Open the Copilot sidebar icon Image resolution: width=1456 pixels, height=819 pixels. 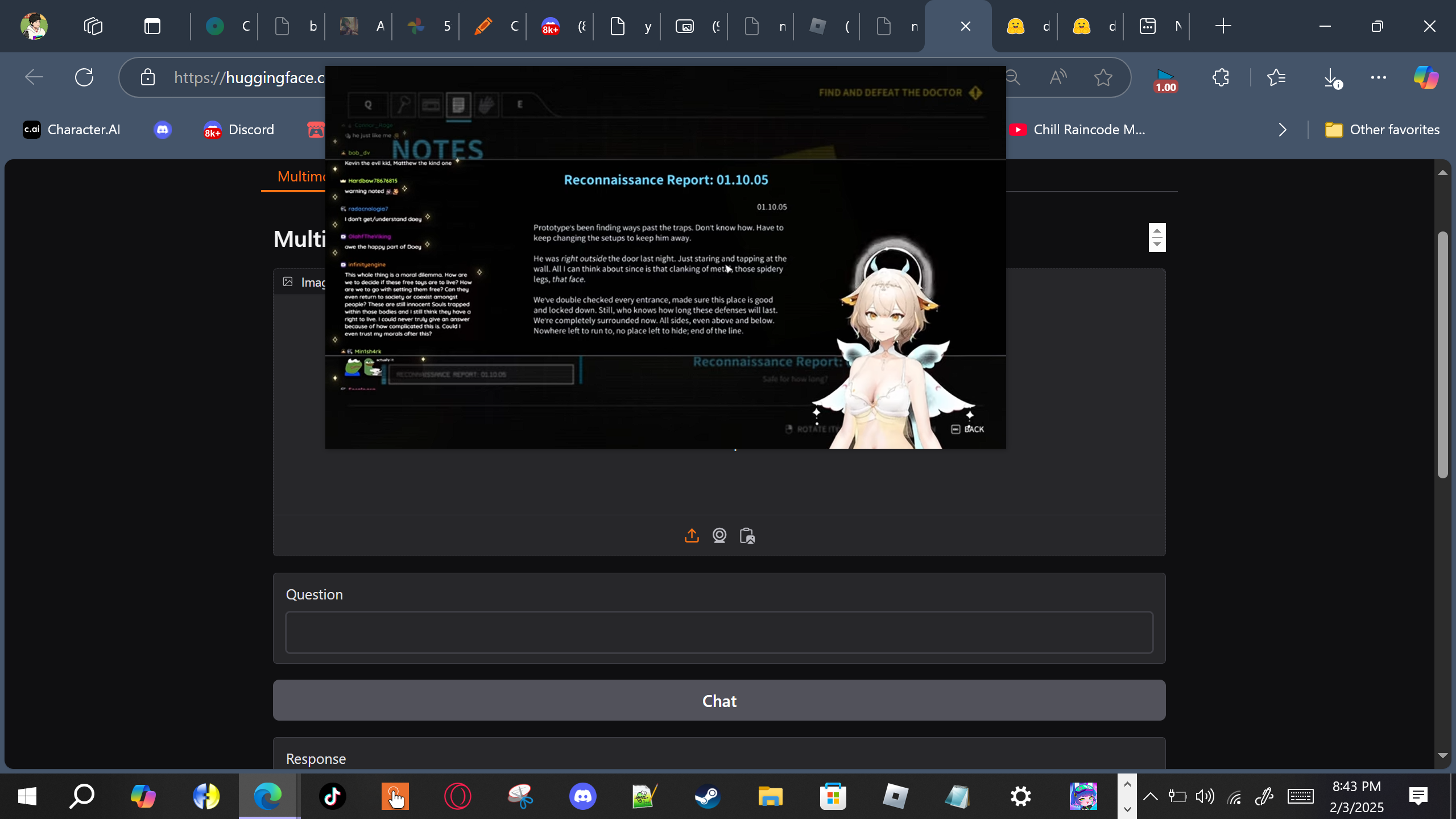click(1426, 77)
